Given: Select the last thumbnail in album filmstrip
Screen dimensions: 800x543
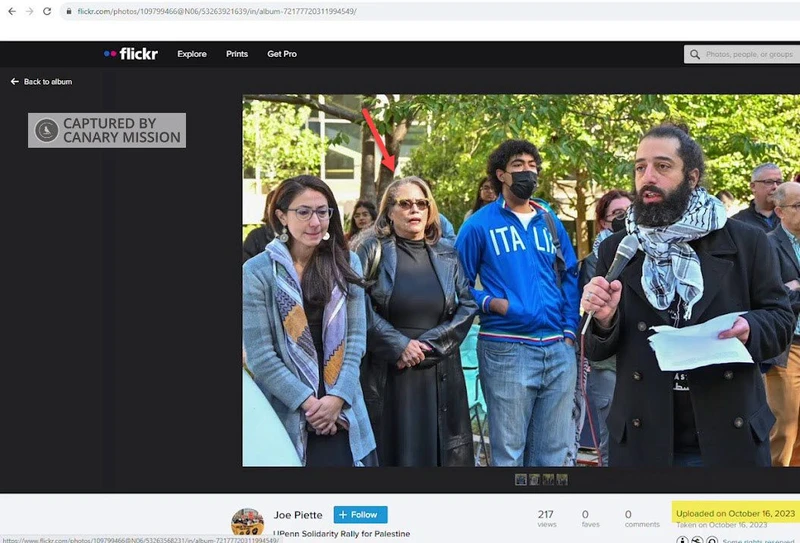Looking at the screenshot, I should pos(562,480).
